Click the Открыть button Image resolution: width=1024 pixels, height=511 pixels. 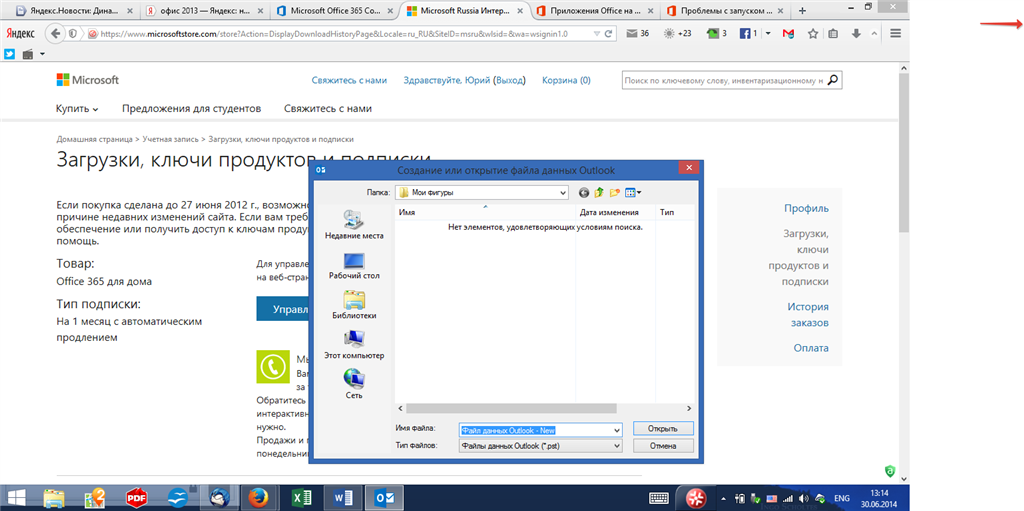point(663,429)
